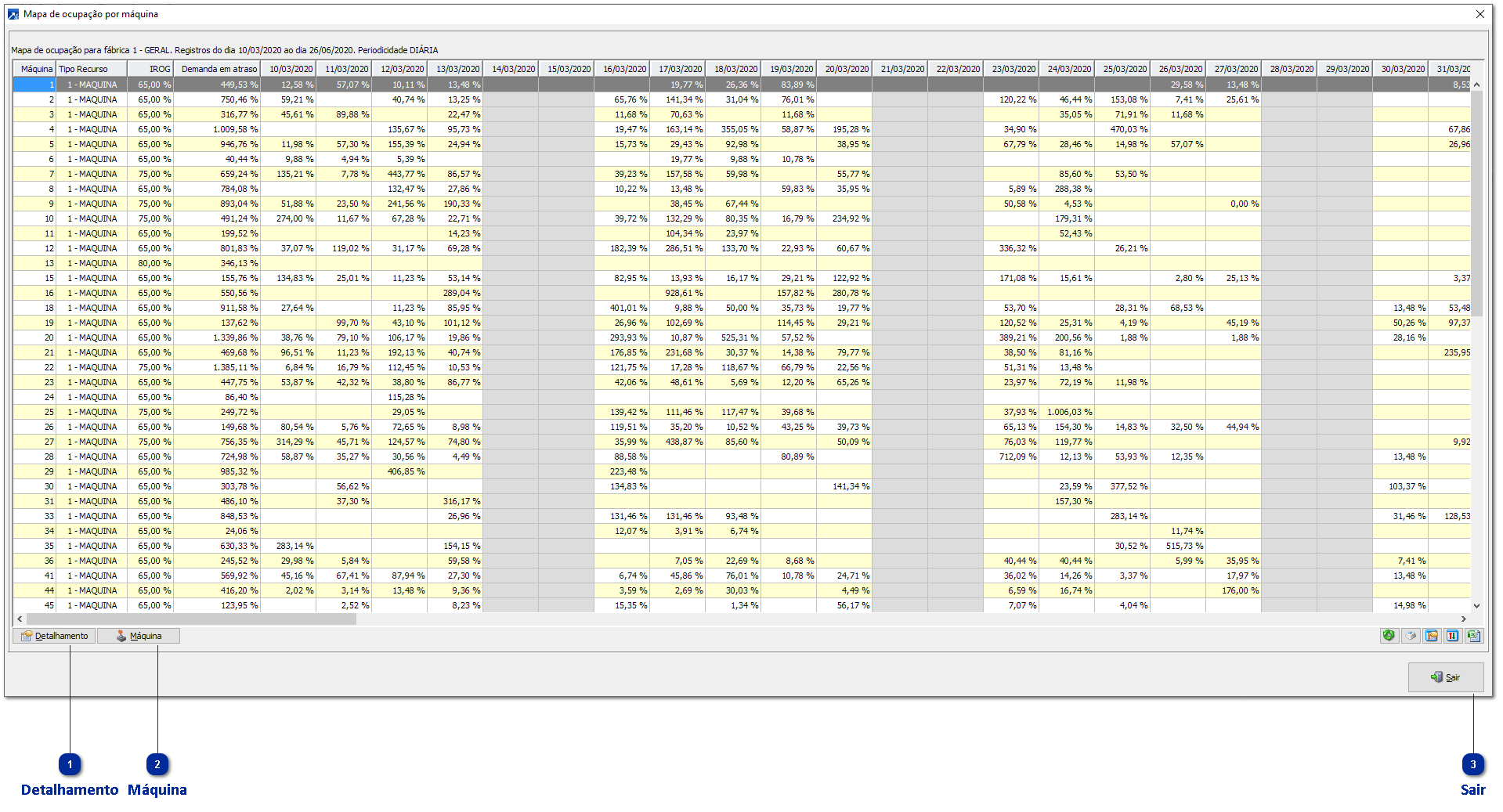Click the 20/03/2020 column header
The height and width of the screenshot is (812, 1503).
[844, 69]
